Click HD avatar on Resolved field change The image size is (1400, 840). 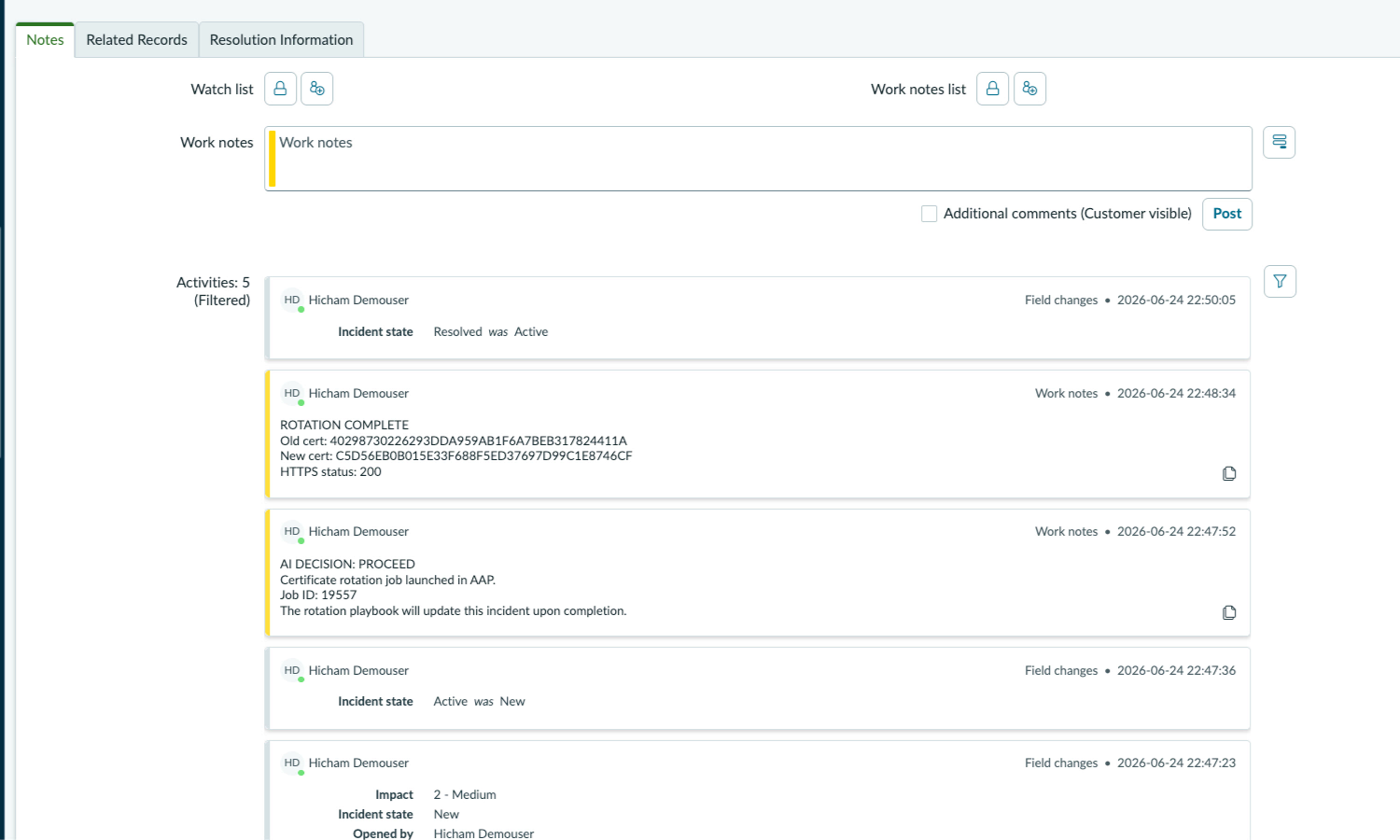[292, 301]
